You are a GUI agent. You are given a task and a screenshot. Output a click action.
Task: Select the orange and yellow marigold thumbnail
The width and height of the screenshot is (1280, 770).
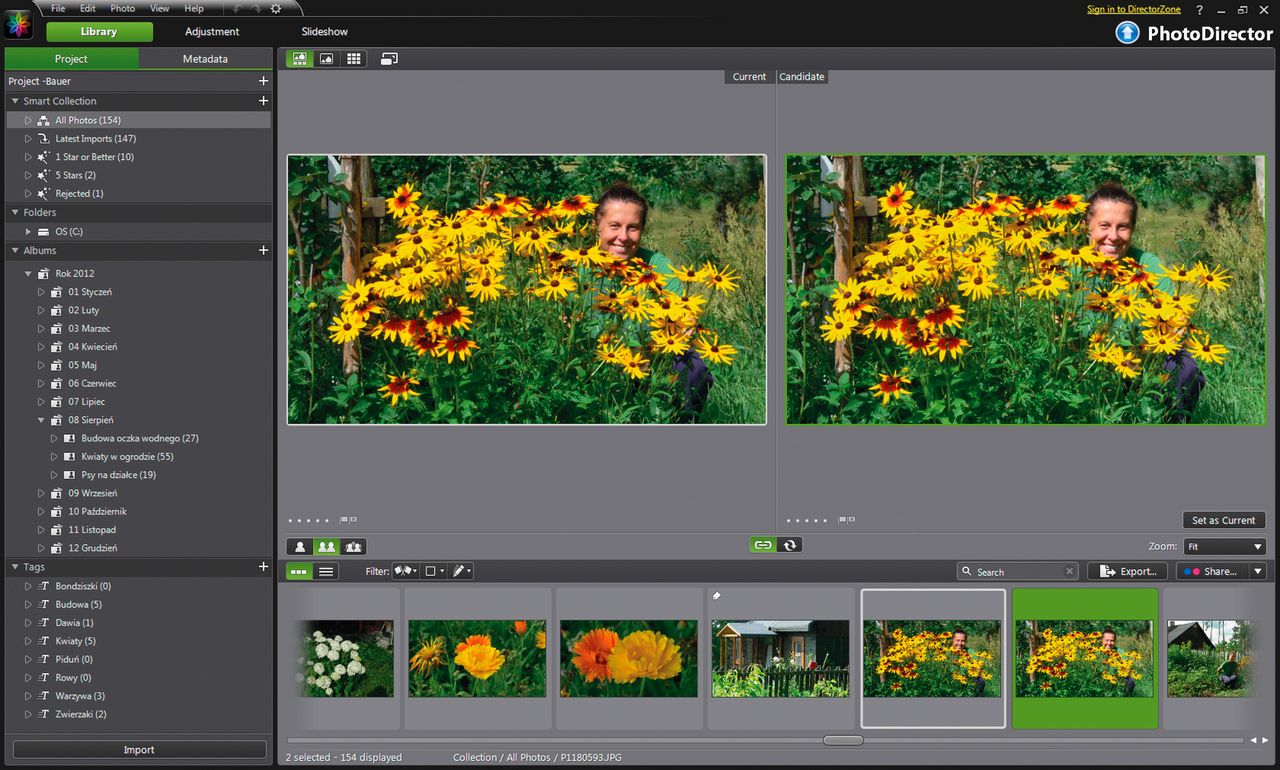tap(629, 658)
